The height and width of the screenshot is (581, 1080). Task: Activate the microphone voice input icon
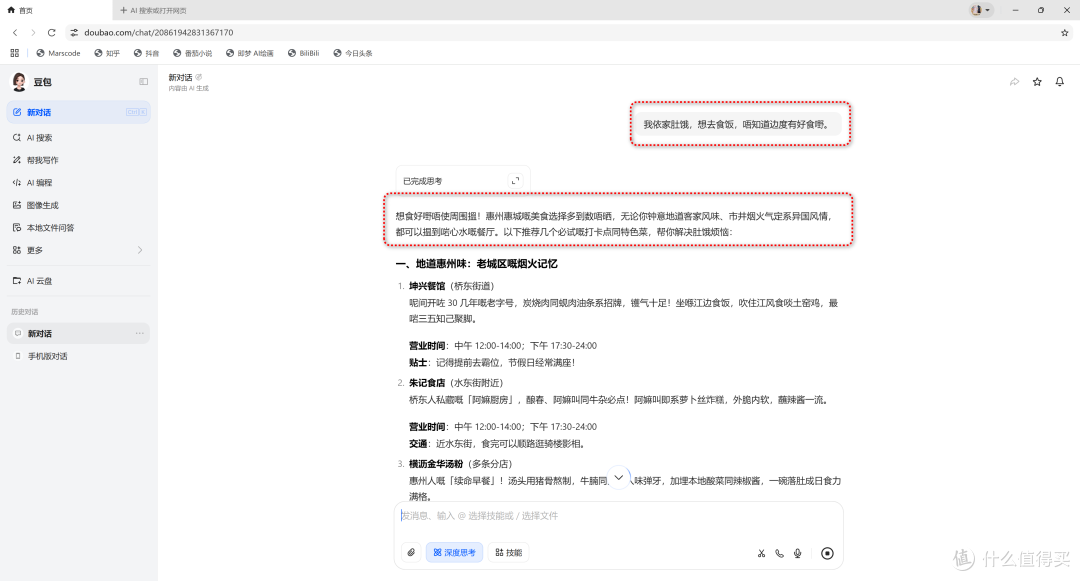[798, 553]
